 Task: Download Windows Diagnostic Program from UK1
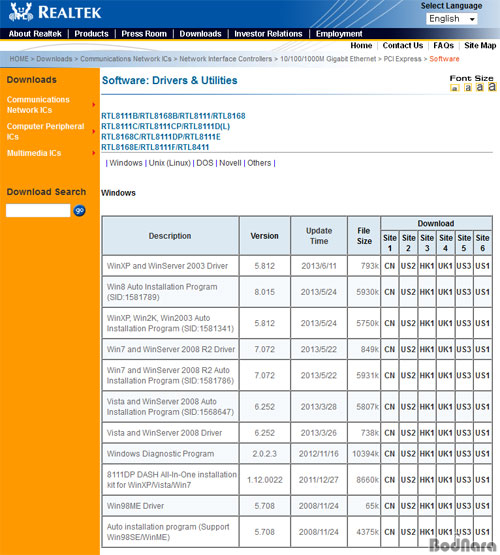[445, 454]
